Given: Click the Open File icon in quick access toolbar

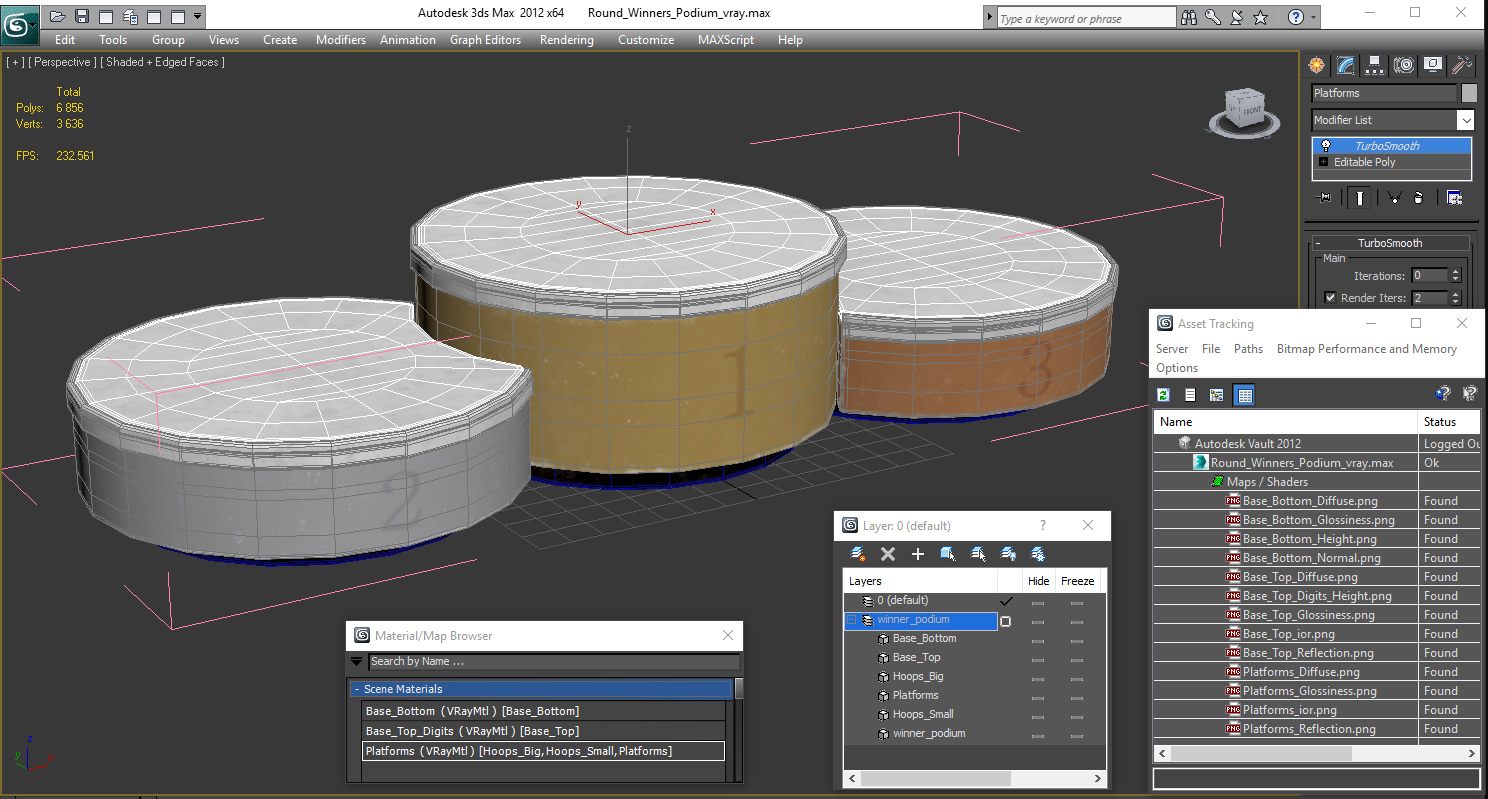Looking at the screenshot, I should (58, 16).
